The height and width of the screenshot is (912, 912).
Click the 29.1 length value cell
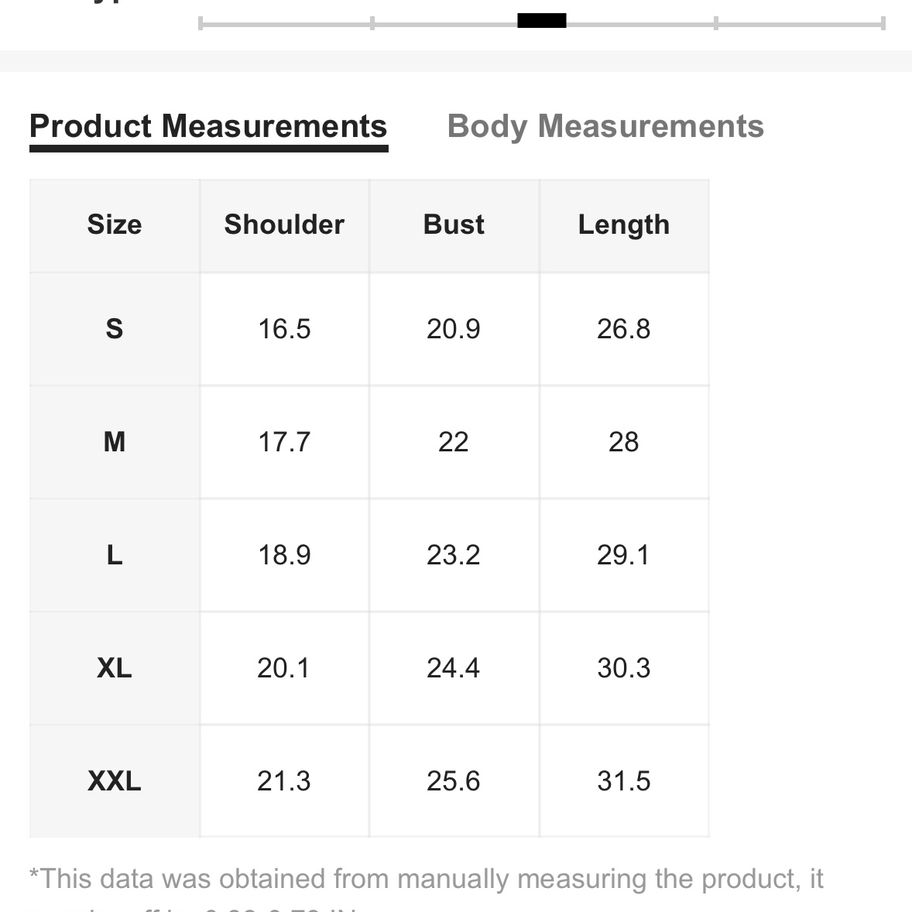point(624,555)
